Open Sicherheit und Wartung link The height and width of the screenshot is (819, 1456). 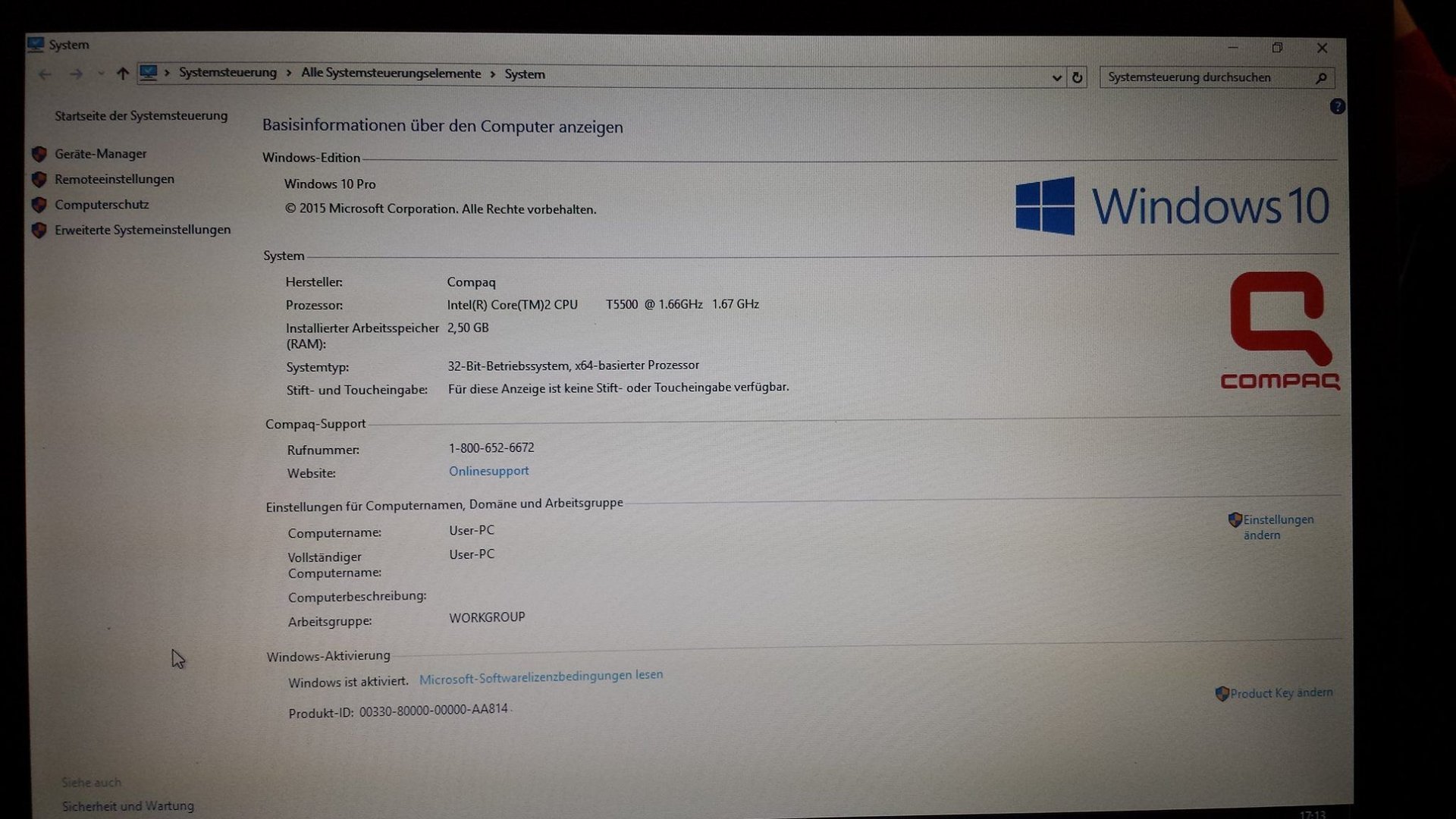pos(128,806)
